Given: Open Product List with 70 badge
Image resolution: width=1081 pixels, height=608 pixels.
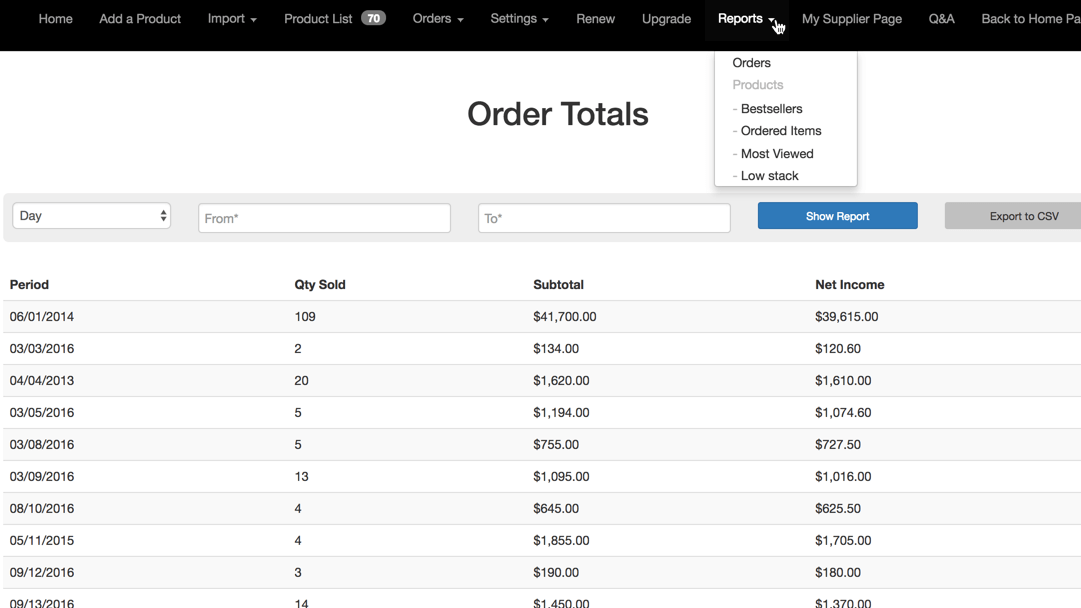Looking at the screenshot, I should [x=334, y=19].
